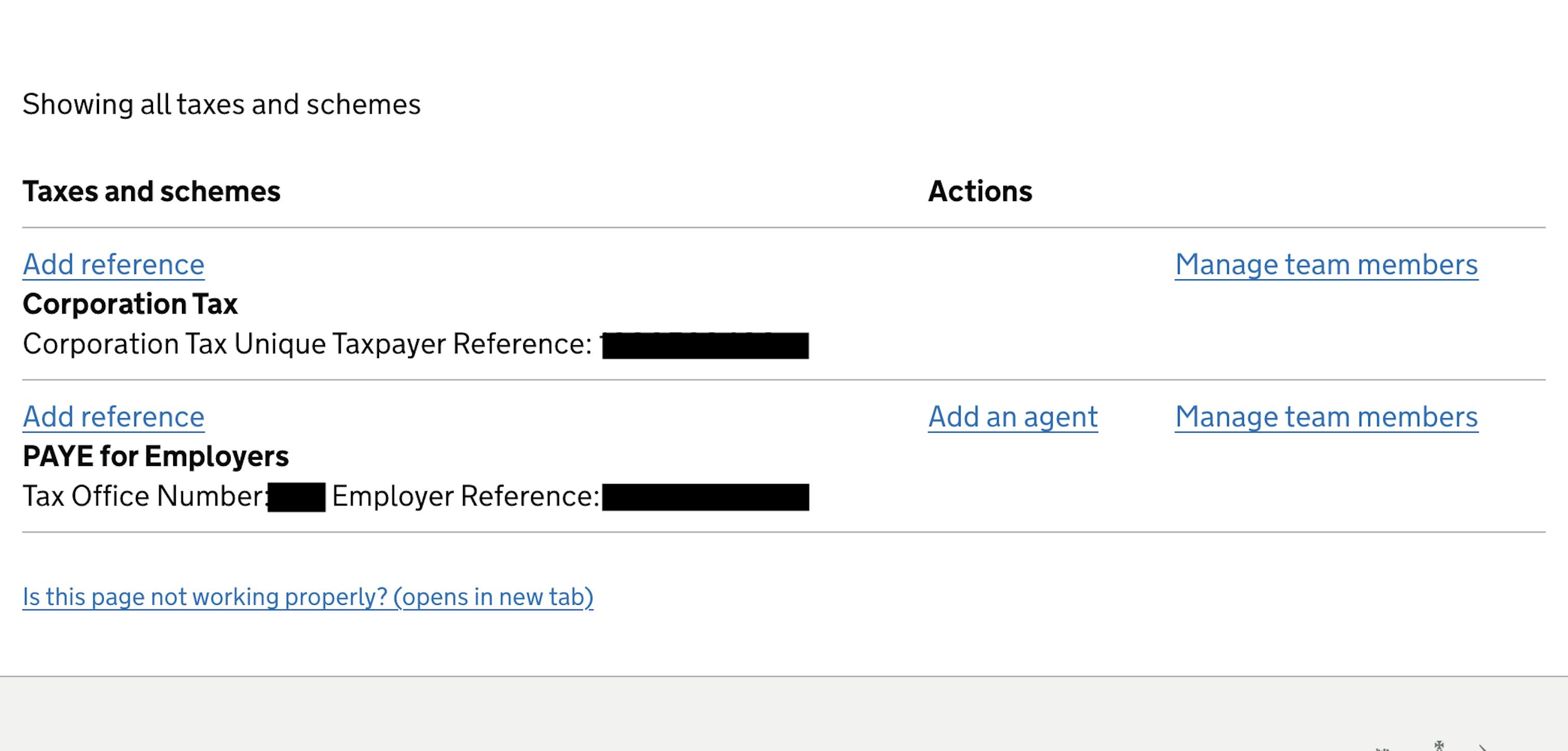Click the 'Employer Reference' label
The image size is (1568, 751).
465,496
